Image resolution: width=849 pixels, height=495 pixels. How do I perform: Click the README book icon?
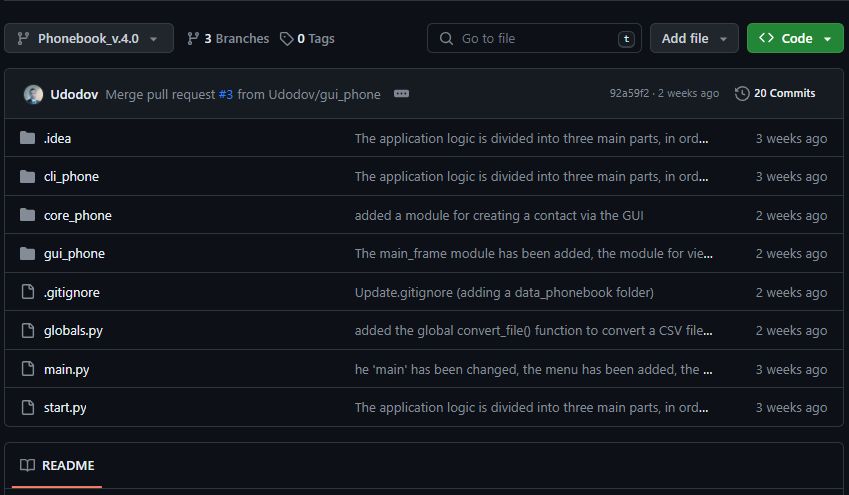[x=27, y=465]
